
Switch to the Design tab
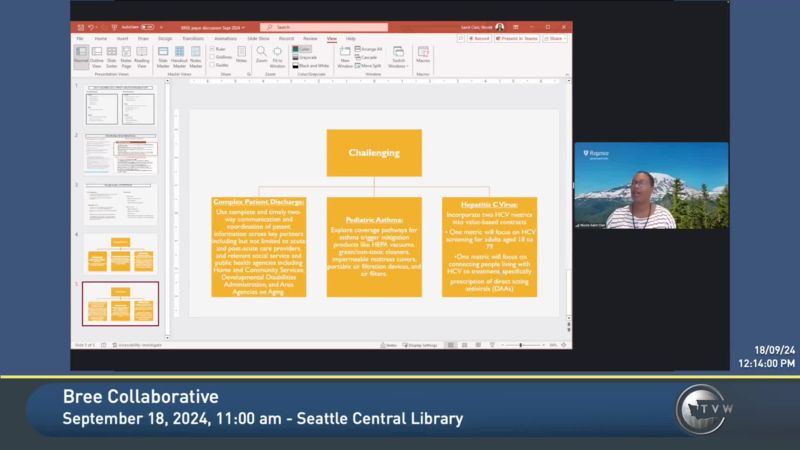pos(163,38)
